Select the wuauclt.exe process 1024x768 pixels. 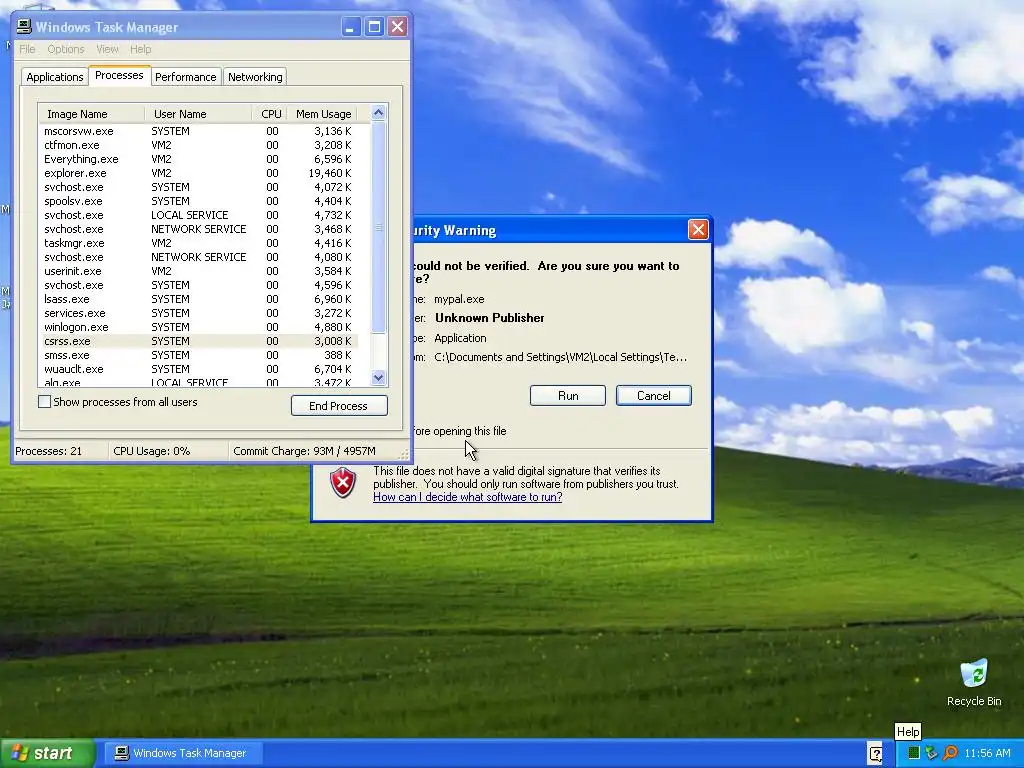click(199, 369)
